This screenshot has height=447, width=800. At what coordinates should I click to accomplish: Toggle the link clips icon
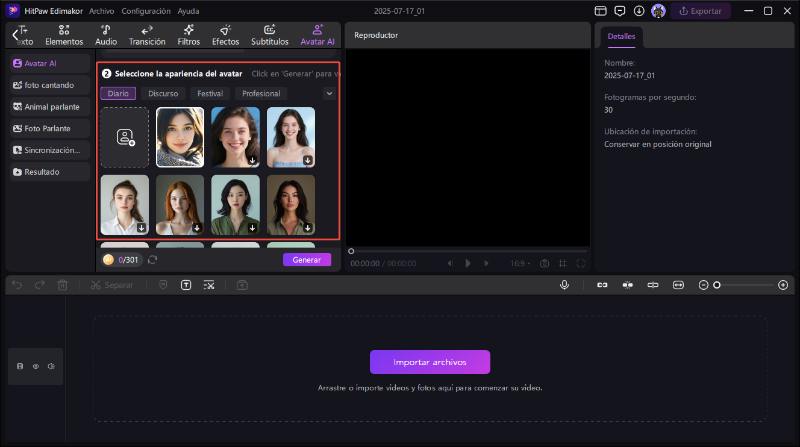pos(602,285)
